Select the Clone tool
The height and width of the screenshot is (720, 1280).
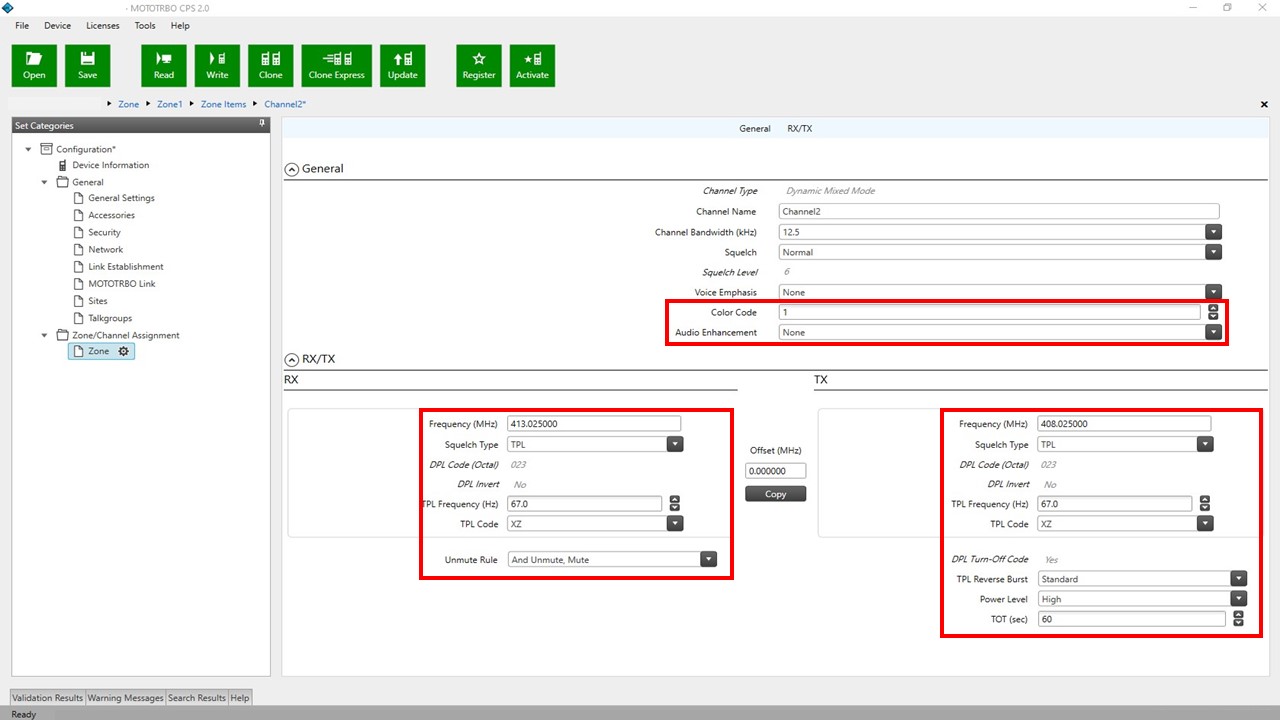(x=270, y=65)
